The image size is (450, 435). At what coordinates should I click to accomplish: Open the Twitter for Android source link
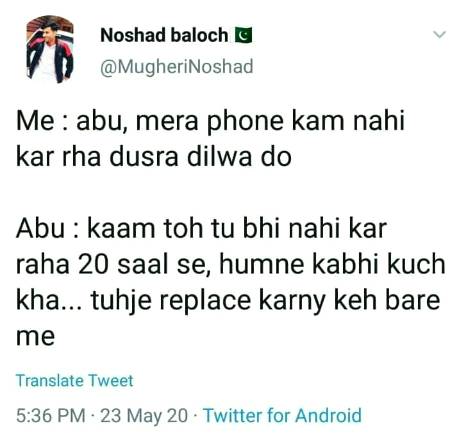(x=282, y=415)
